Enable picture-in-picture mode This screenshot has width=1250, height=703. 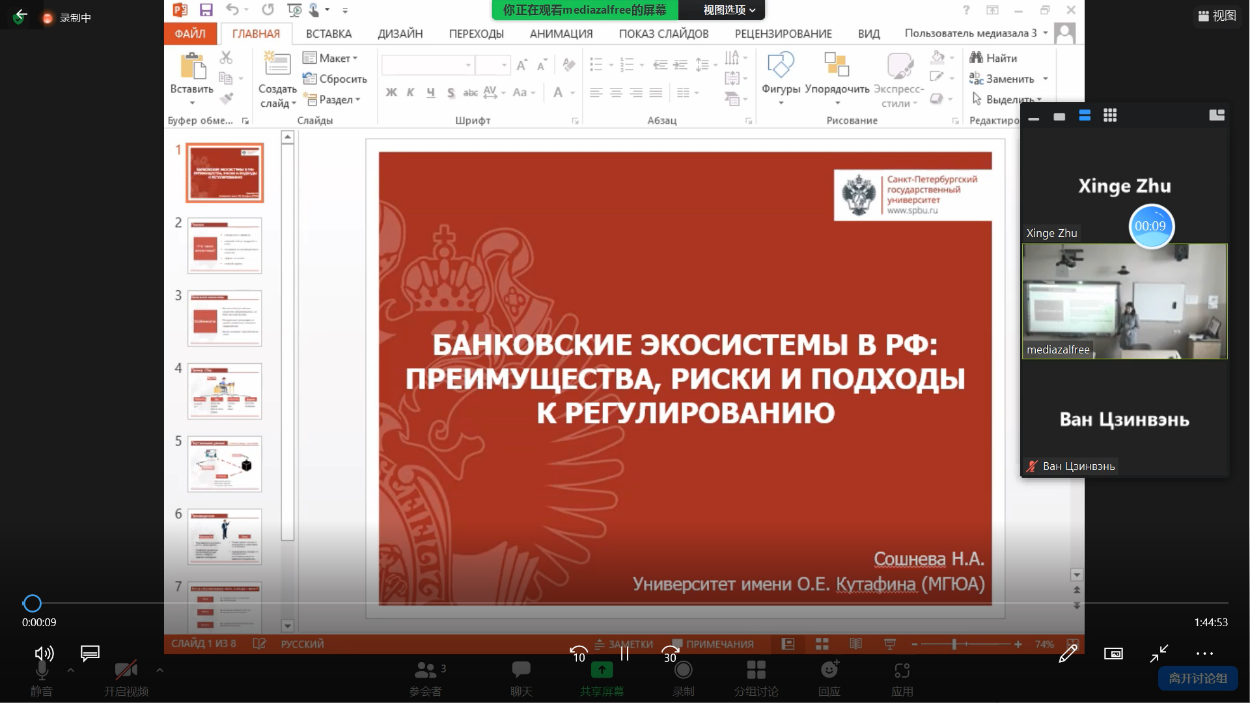point(1113,653)
